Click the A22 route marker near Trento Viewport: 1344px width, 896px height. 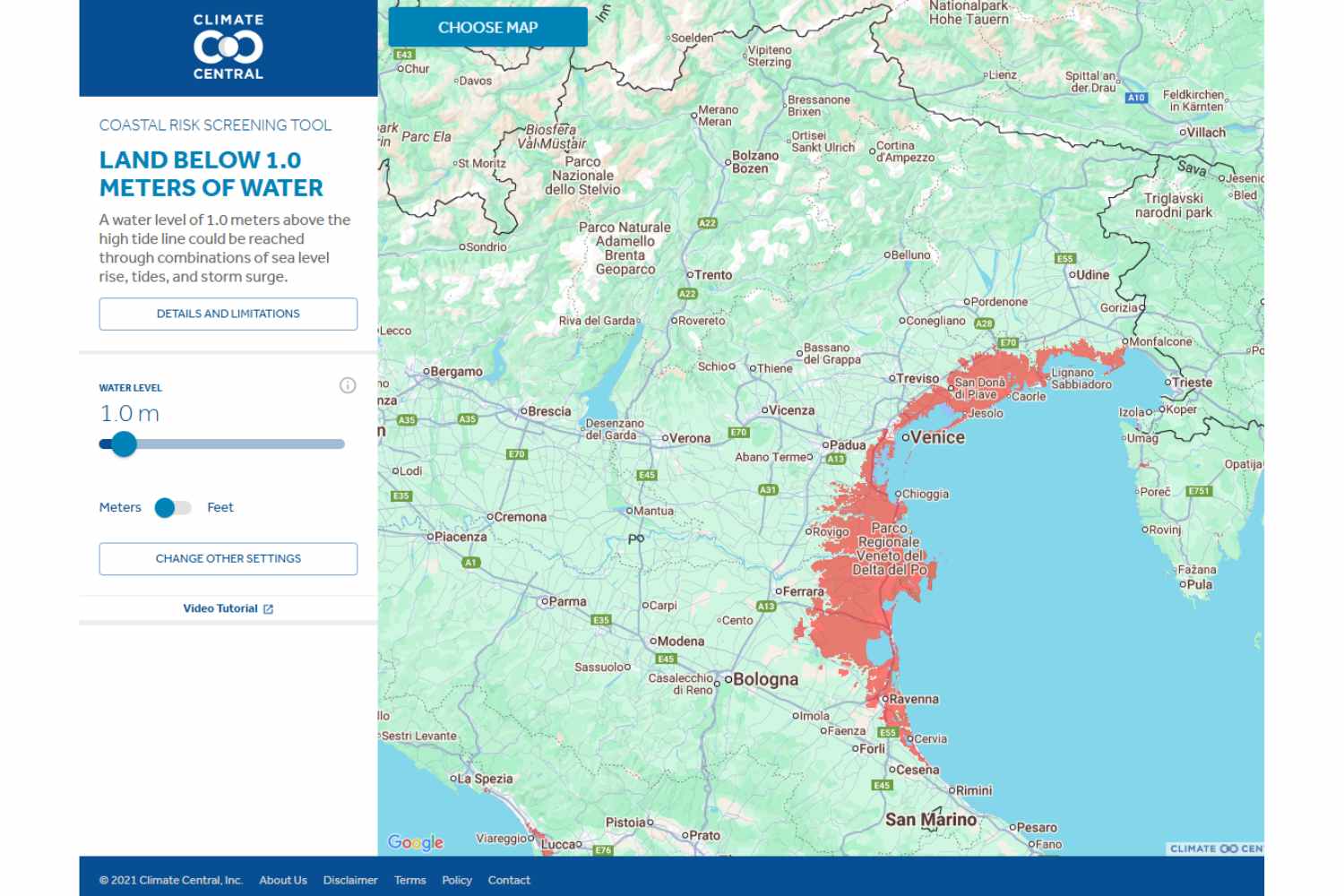(x=687, y=294)
